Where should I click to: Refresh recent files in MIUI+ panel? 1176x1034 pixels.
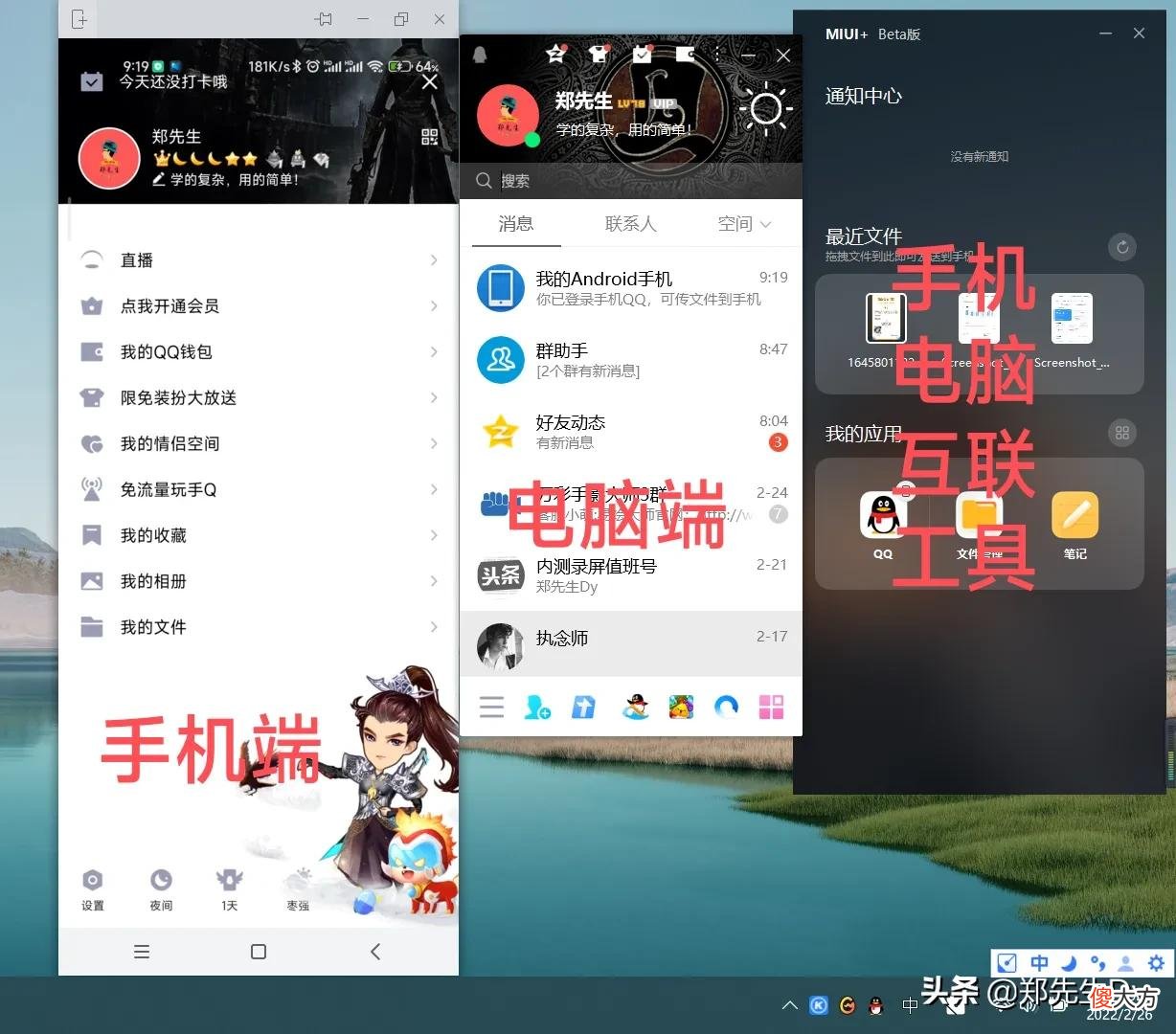[1122, 247]
